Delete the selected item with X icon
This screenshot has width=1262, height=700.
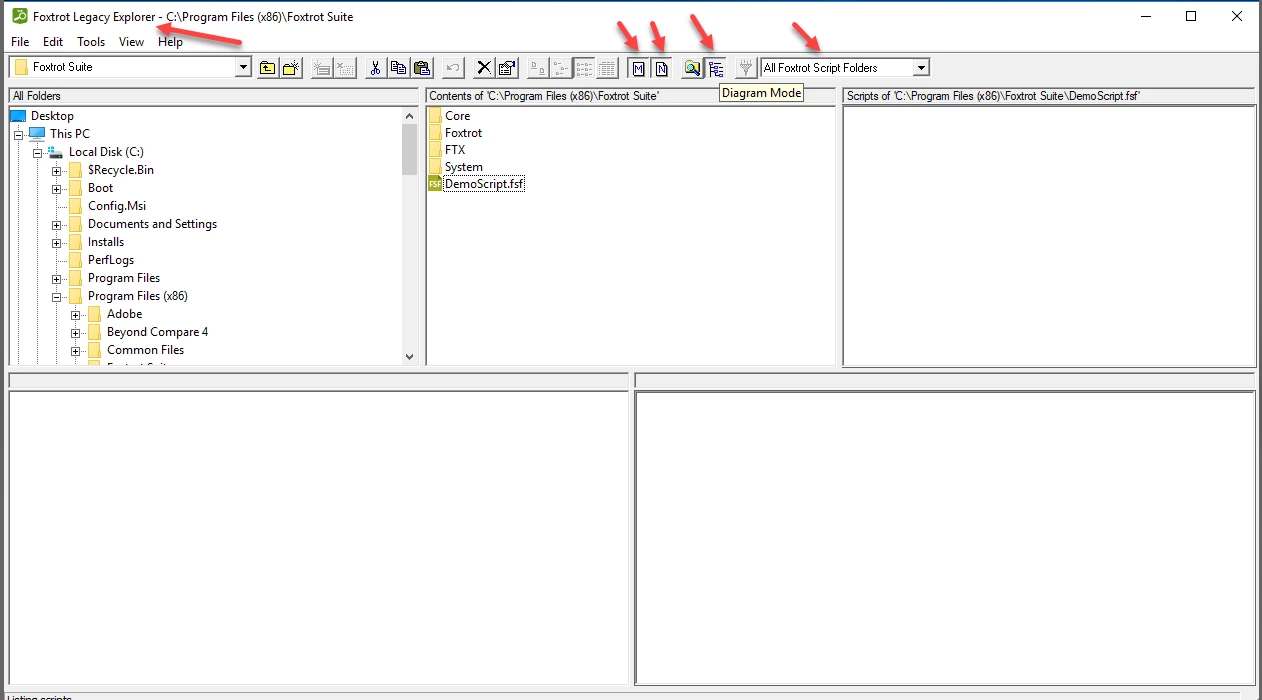[484, 68]
